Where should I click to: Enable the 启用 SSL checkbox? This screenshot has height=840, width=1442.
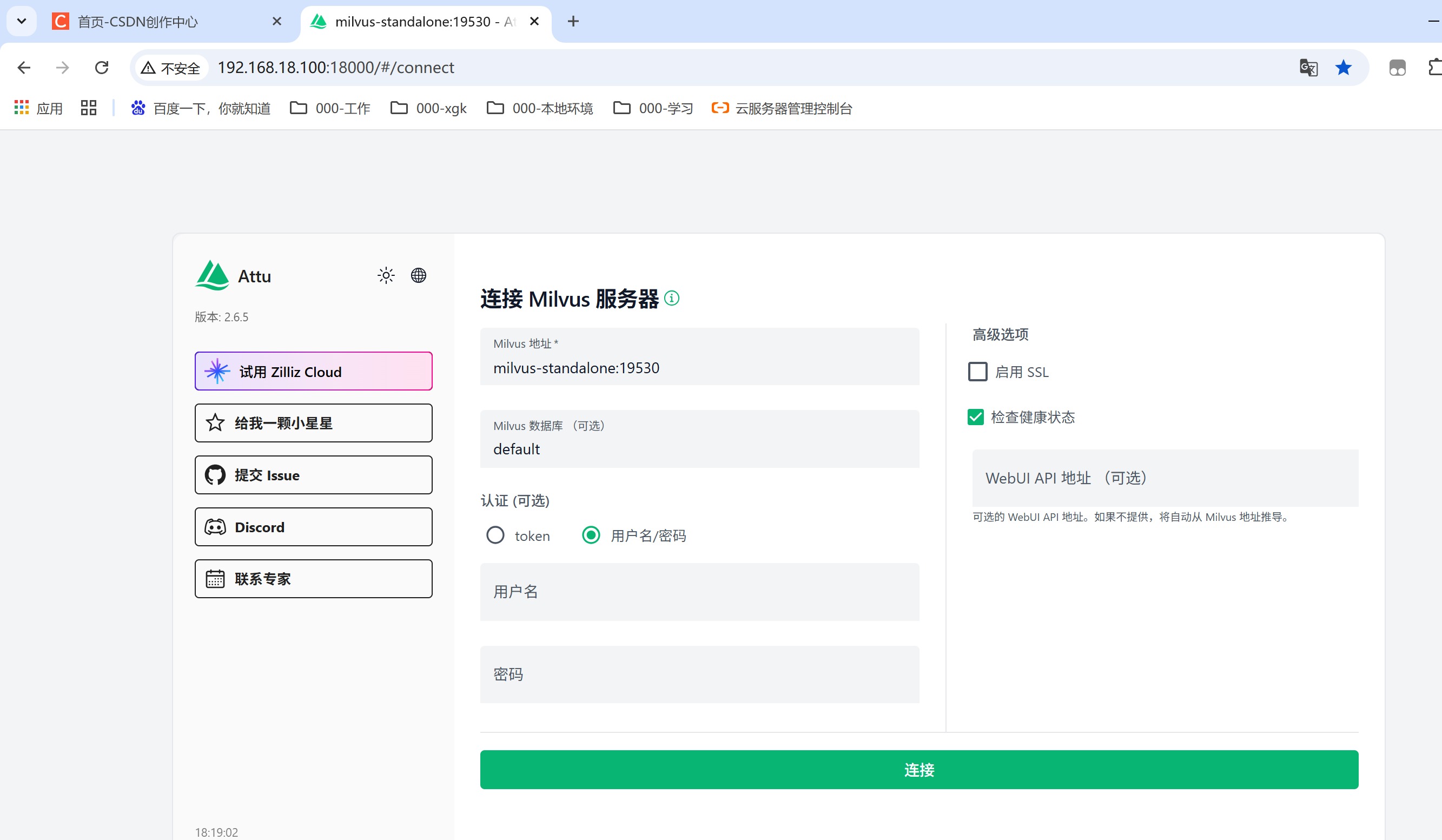pyautogui.click(x=977, y=372)
